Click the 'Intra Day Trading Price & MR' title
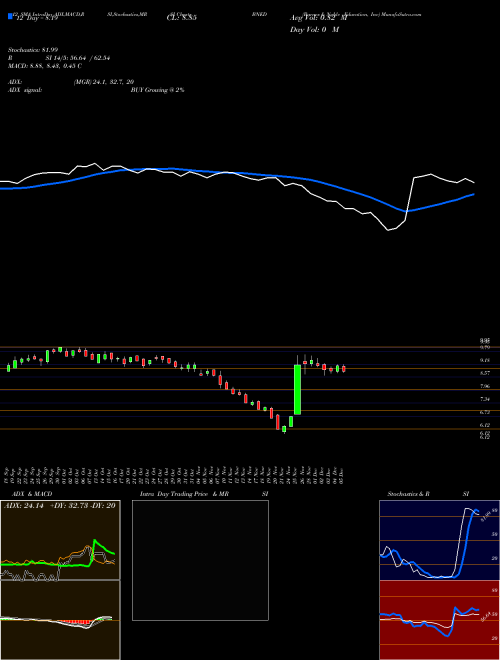 click(184, 494)
